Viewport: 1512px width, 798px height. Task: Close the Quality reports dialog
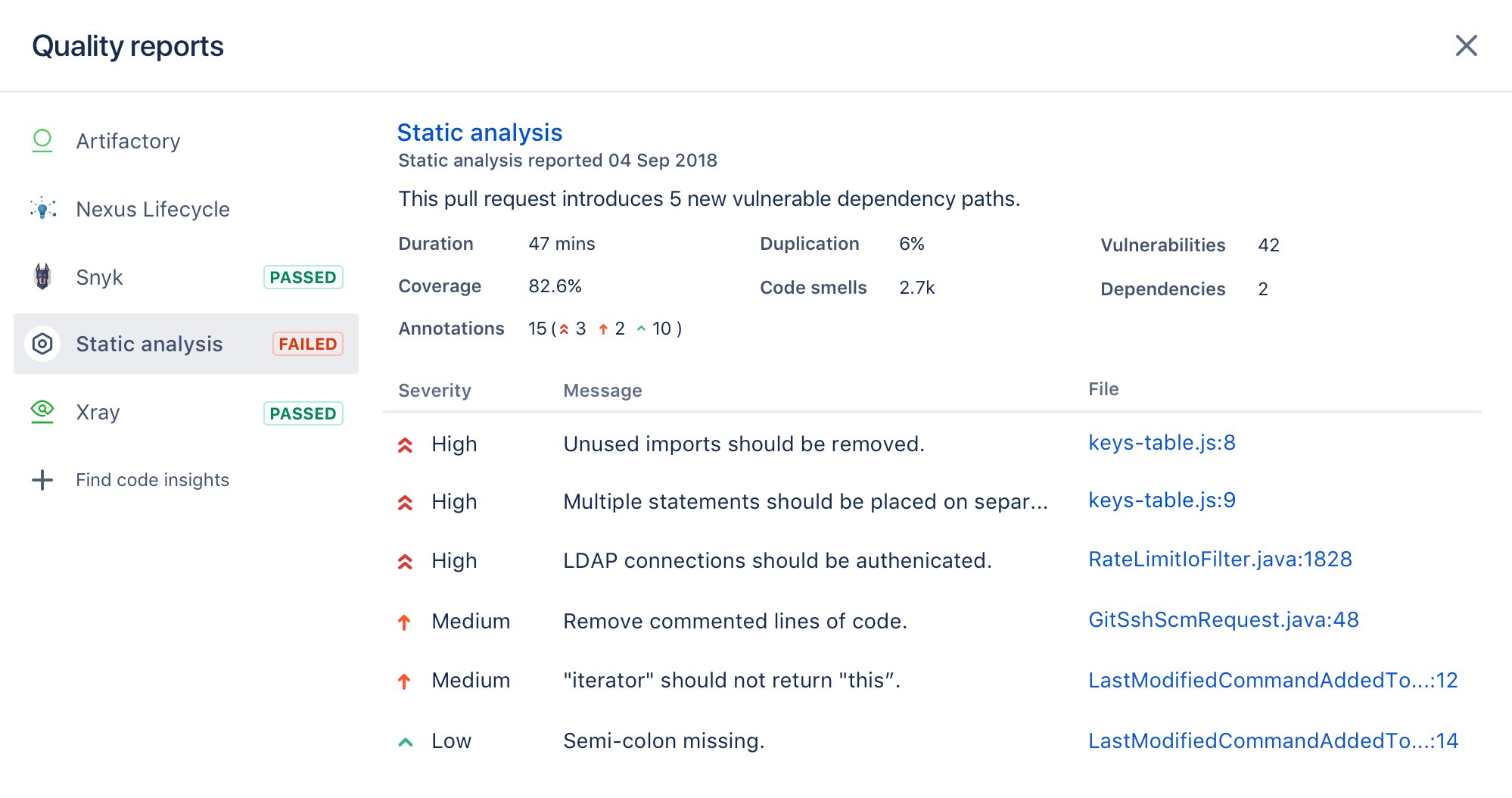(x=1467, y=45)
